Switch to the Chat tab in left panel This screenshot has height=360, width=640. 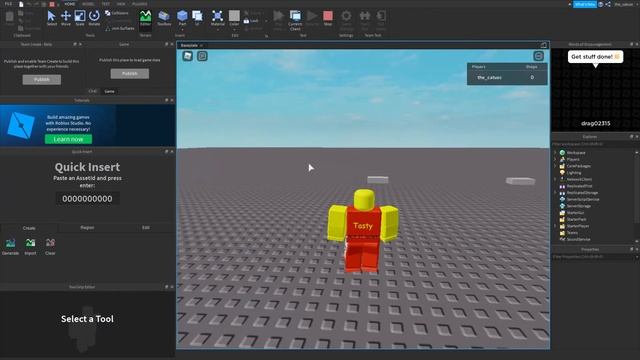[93, 91]
